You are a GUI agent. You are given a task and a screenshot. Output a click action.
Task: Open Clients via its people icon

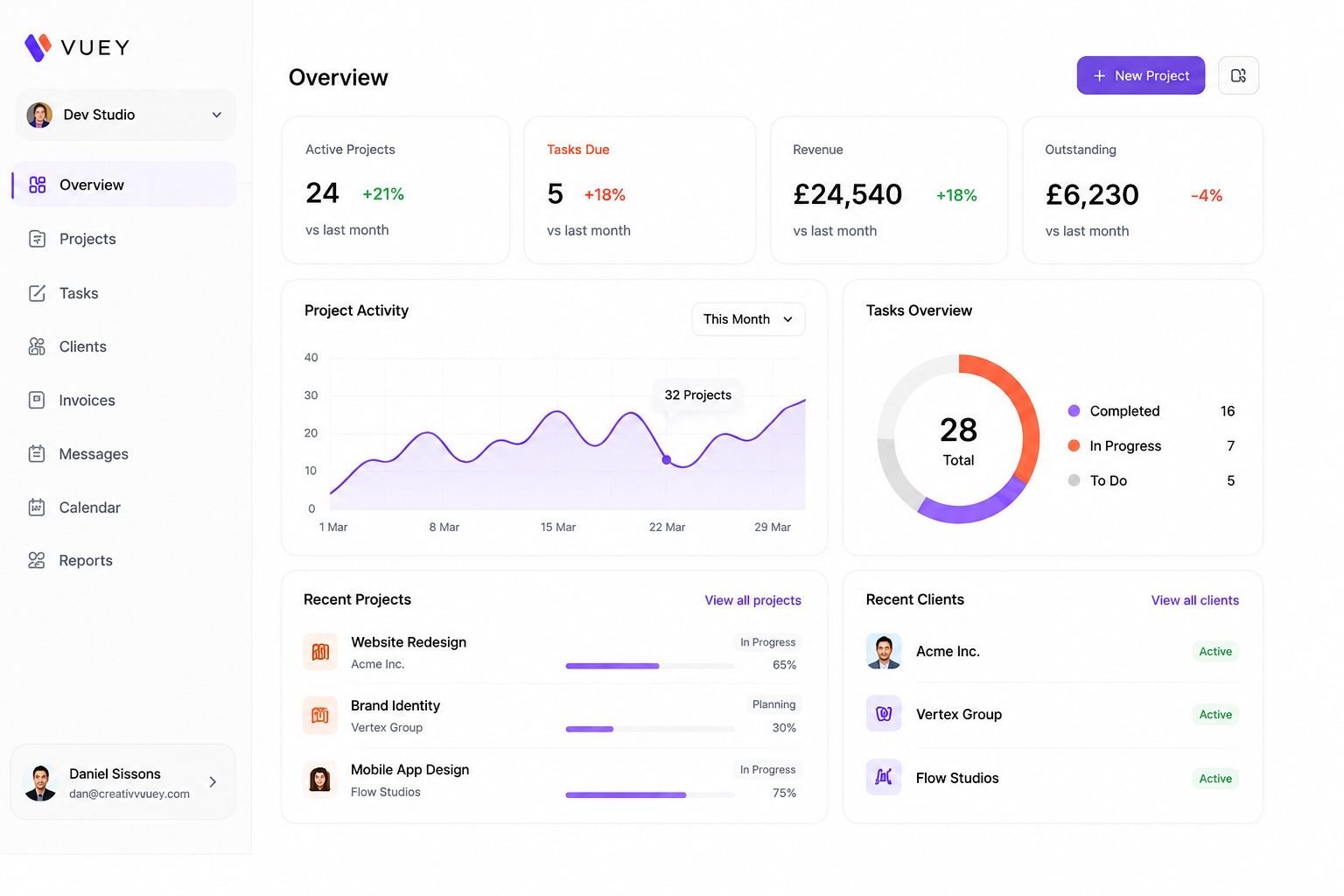pos(37,346)
